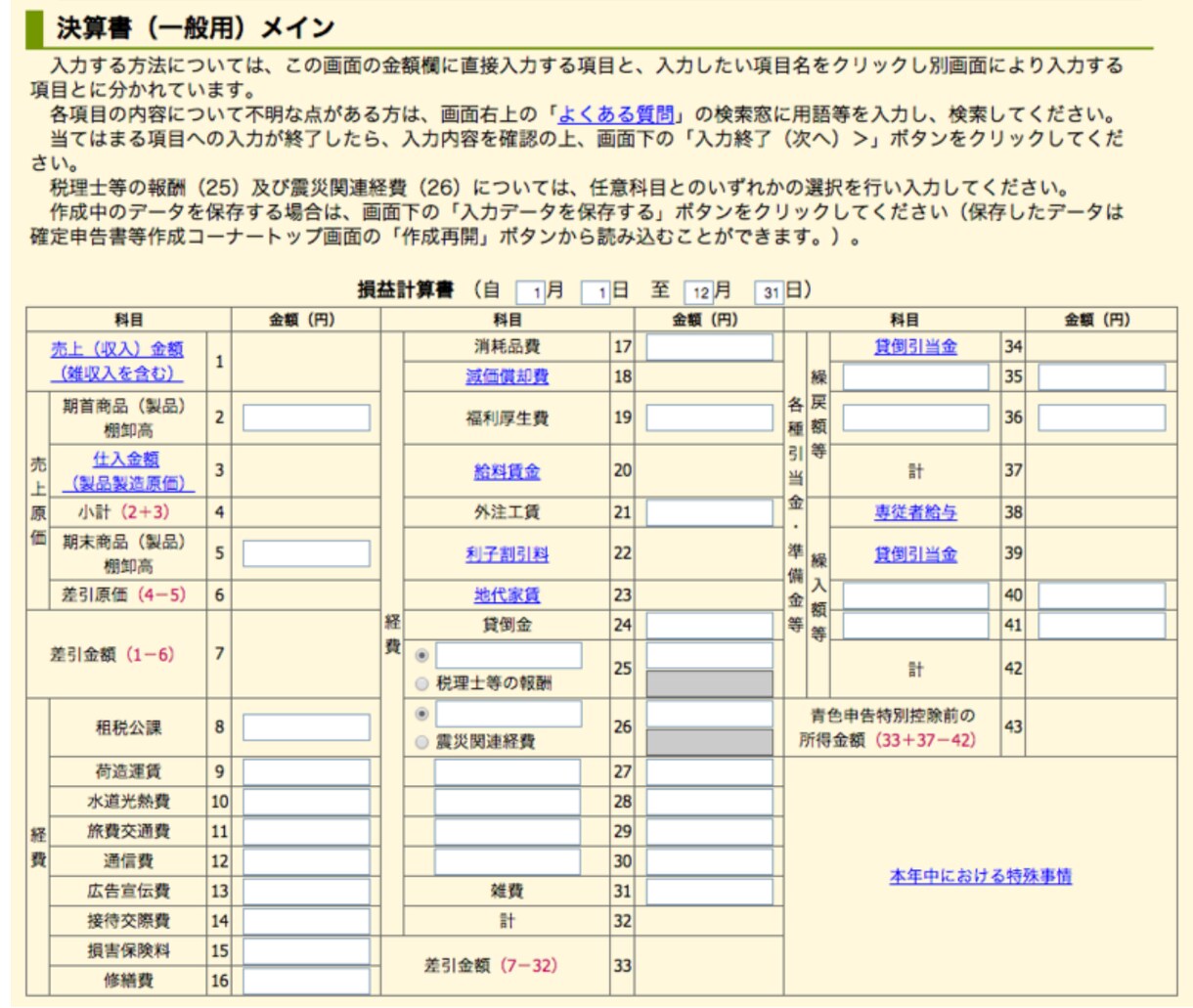Click the 損益計算書 title text
The image size is (1193, 1008).
coord(405,290)
